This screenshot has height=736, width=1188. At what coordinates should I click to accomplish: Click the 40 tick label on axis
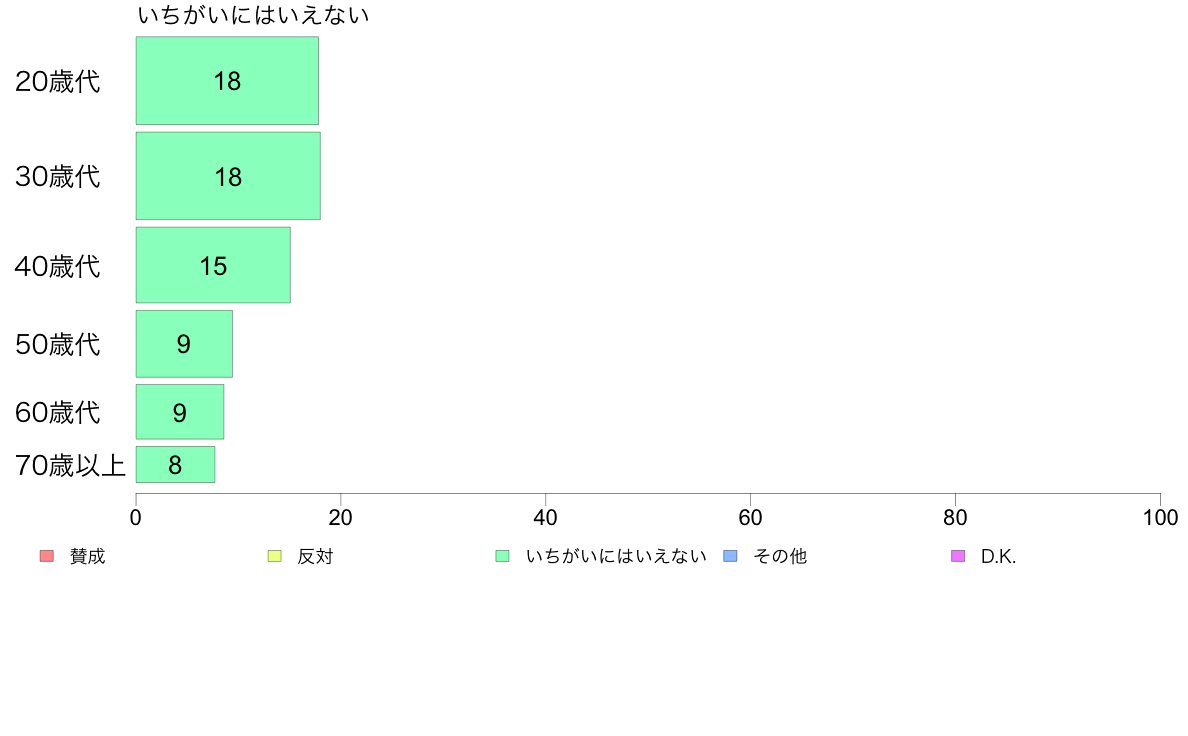click(x=546, y=518)
